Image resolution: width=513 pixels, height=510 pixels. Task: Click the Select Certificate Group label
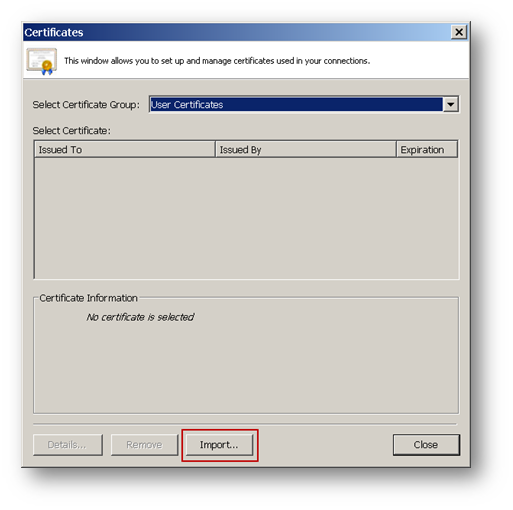click(86, 105)
